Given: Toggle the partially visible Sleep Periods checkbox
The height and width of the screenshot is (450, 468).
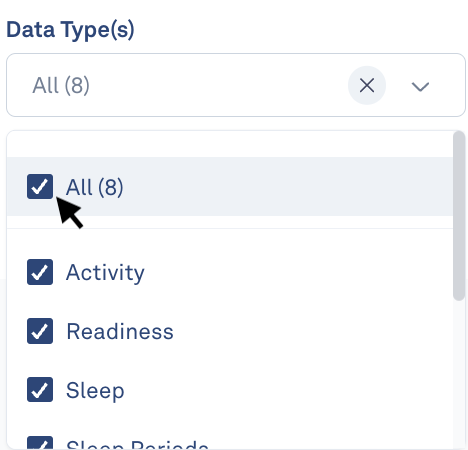Looking at the screenshot, I should pos(40,442).
